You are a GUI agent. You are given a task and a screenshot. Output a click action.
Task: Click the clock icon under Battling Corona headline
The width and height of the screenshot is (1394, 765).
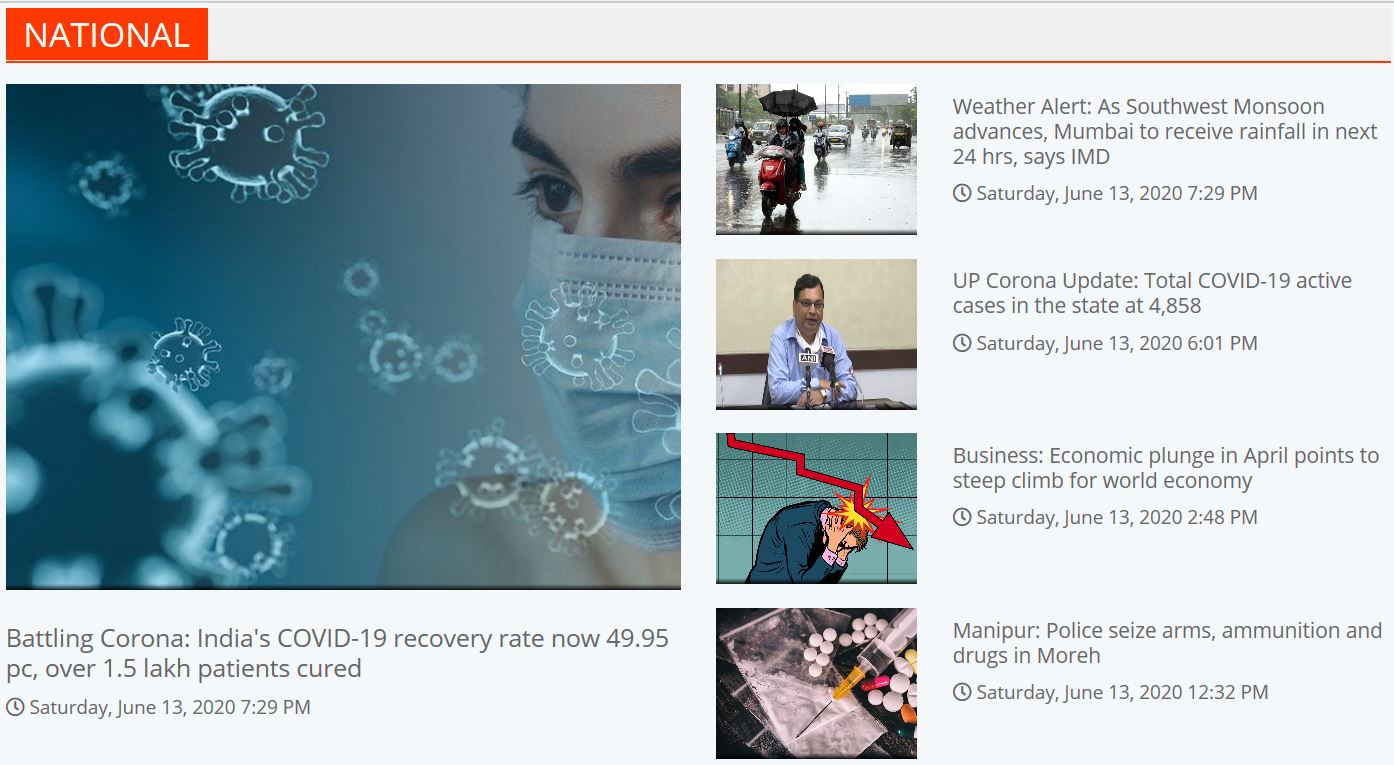click(x=15, y=707)
